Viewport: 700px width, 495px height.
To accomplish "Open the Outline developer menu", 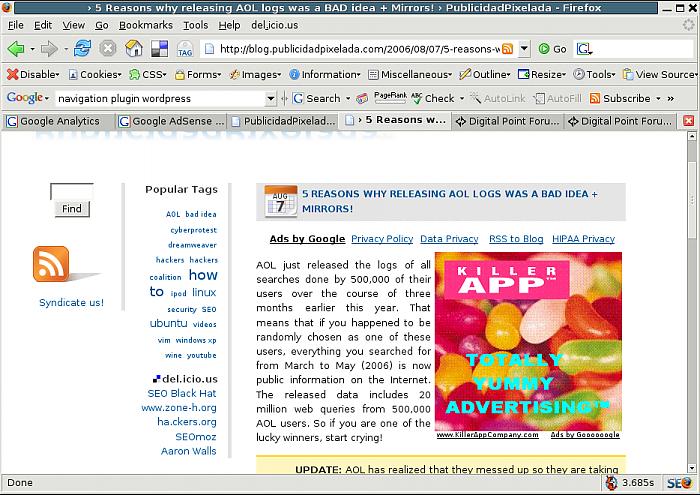I will pos(485,75).
